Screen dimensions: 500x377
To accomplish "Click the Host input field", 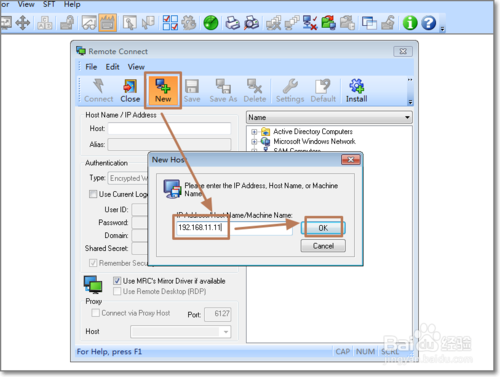I will click(169, 128).
